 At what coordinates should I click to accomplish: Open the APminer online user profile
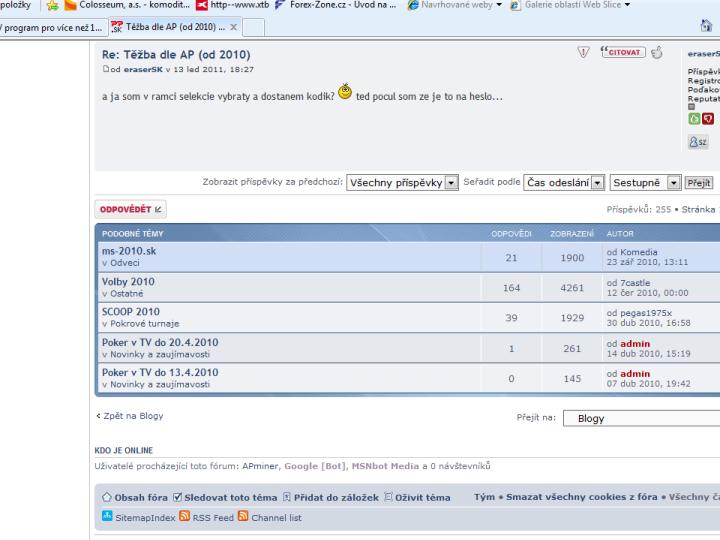(260, 466)
